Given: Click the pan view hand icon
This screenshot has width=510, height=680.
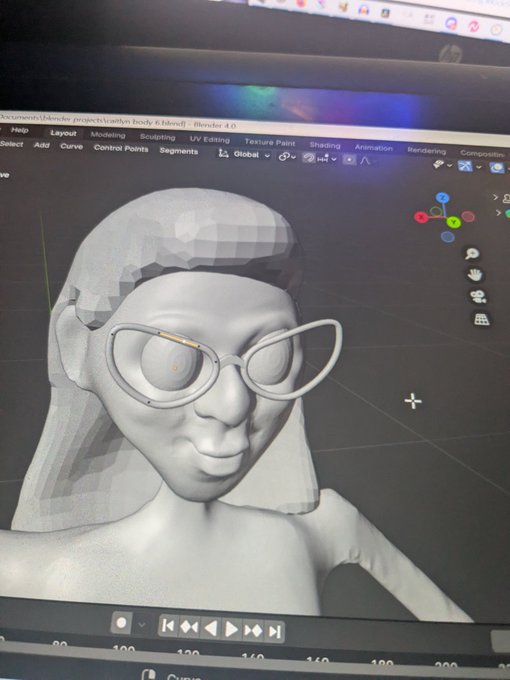Looking at the screenshot, I should pyautogui.click(x=475, y=275).
